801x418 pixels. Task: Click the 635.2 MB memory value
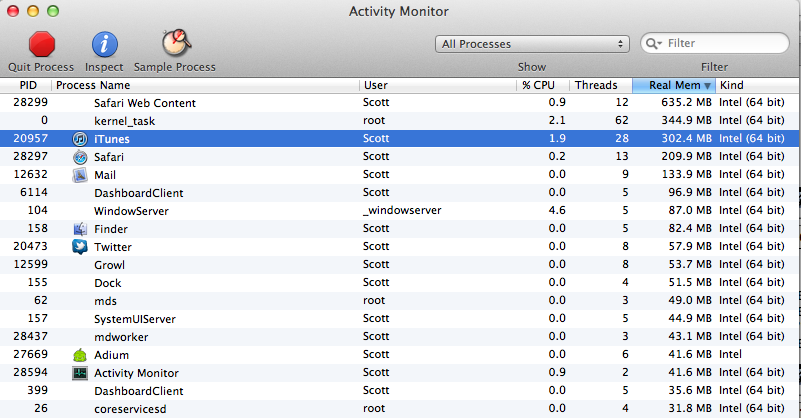pos(686,102)
